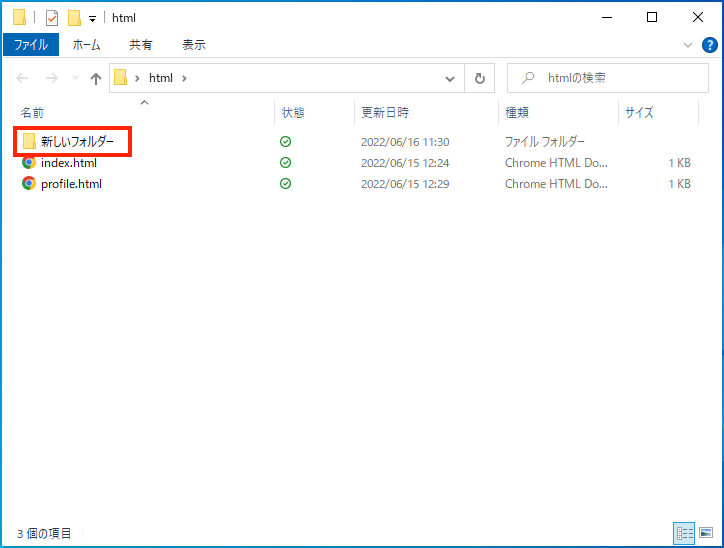
Task: Expand the chevron after html in the address bar
Action: coord(184,78)
